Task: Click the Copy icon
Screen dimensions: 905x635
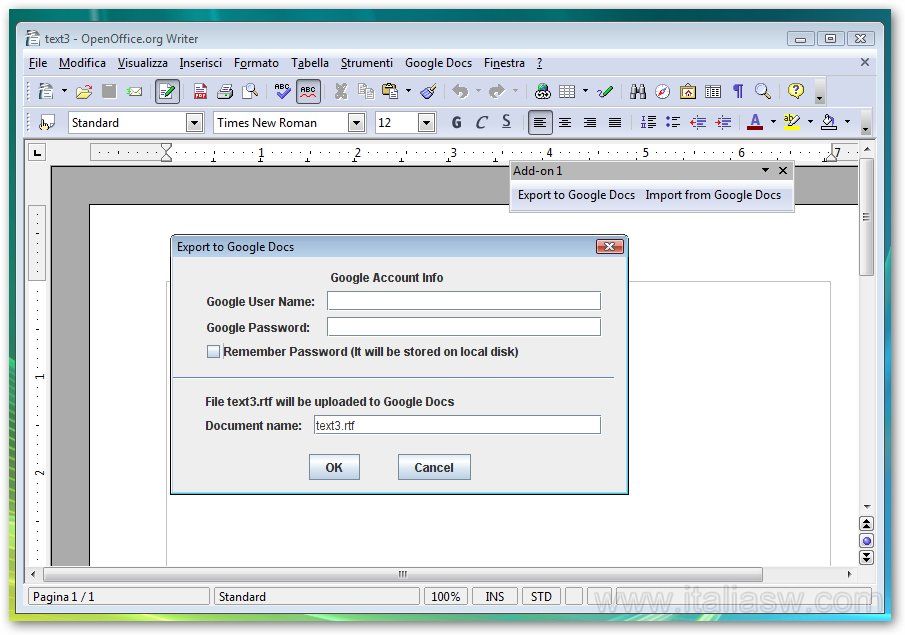Action: (x=365, y=91)
